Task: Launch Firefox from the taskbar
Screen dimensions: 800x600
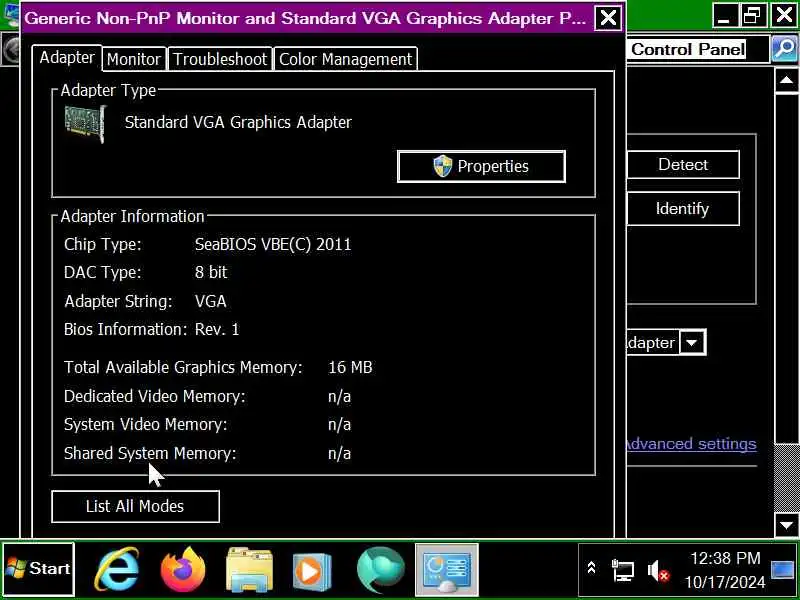Action: 183,569
